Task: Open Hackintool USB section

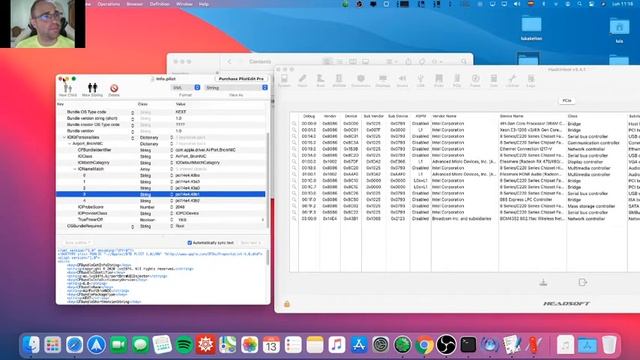Action: click(420, 80)
